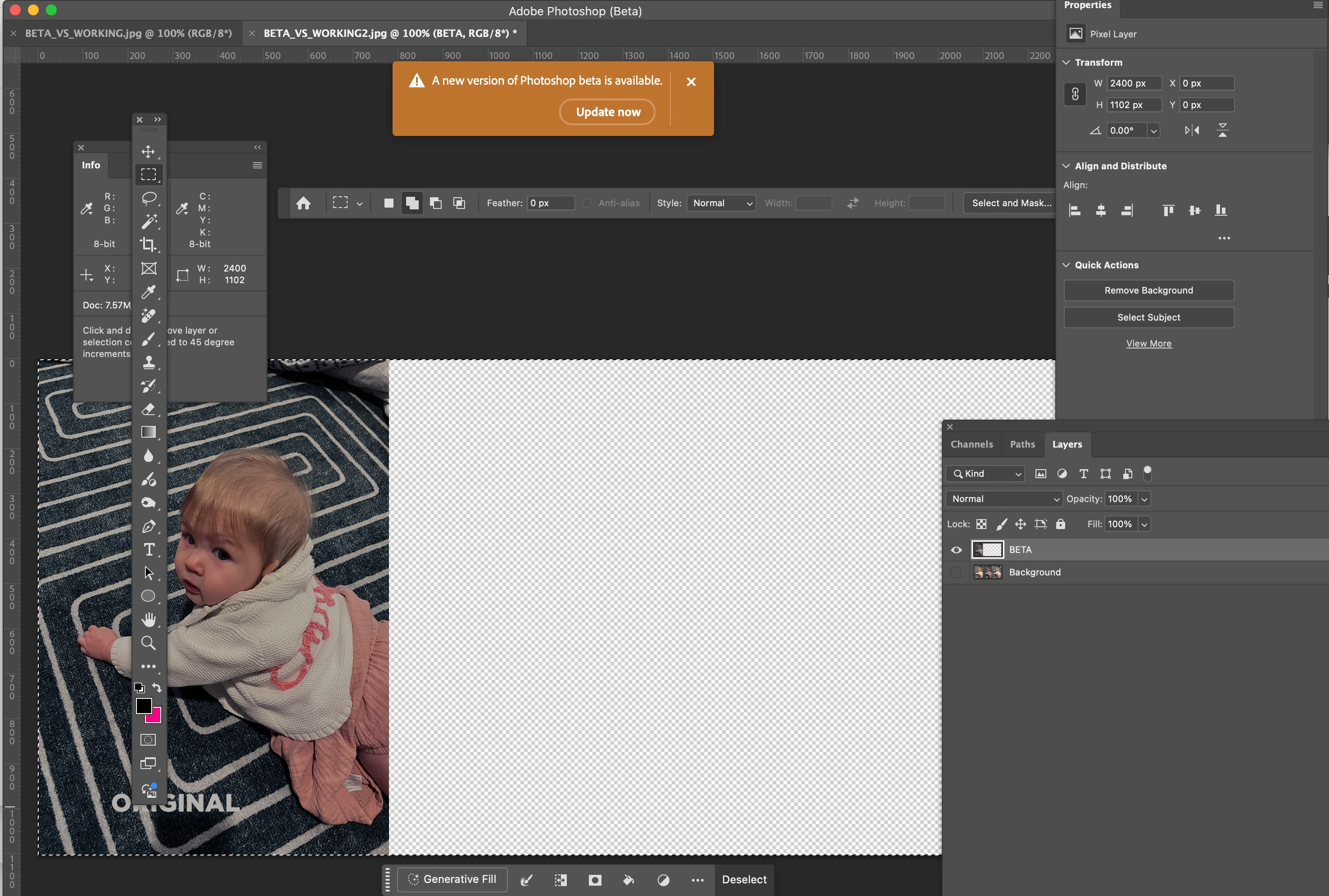Toggle width and height link constraint

[x=1075, y=94]
